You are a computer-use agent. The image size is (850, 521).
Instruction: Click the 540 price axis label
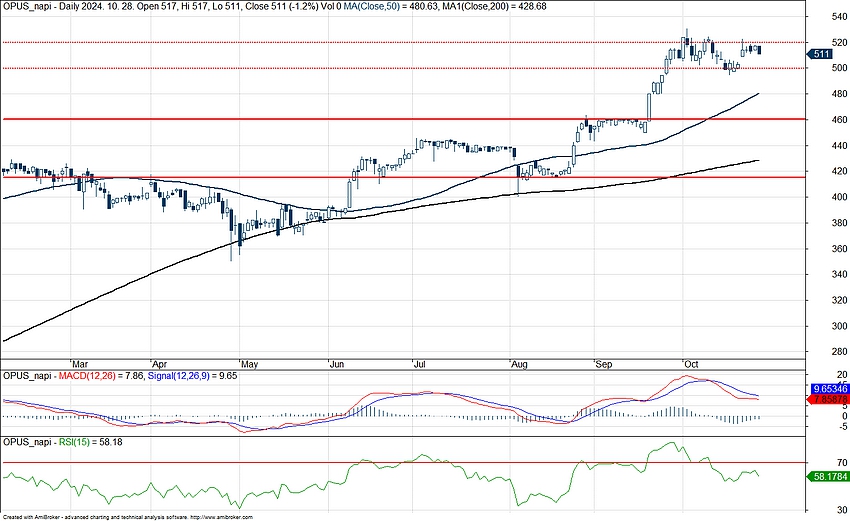click(839, 17)
